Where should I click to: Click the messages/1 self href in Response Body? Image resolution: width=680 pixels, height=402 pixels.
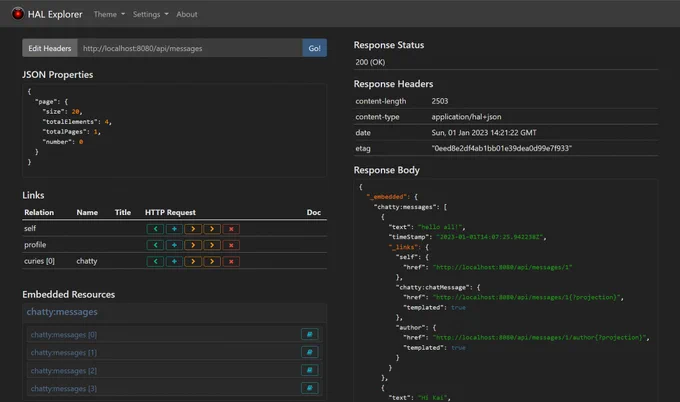pyautogui.click(x=502, y=268)
